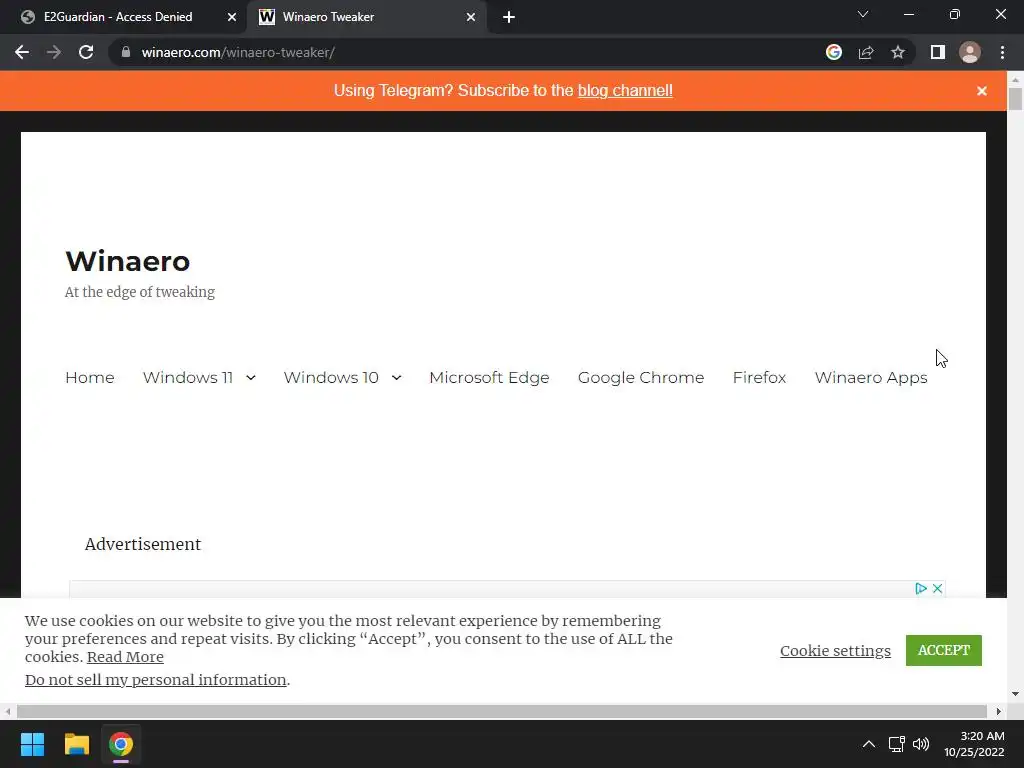Open the Windows Start menu
The width and height of the screenshot is (1024, 768).
[x=32, y=744]
